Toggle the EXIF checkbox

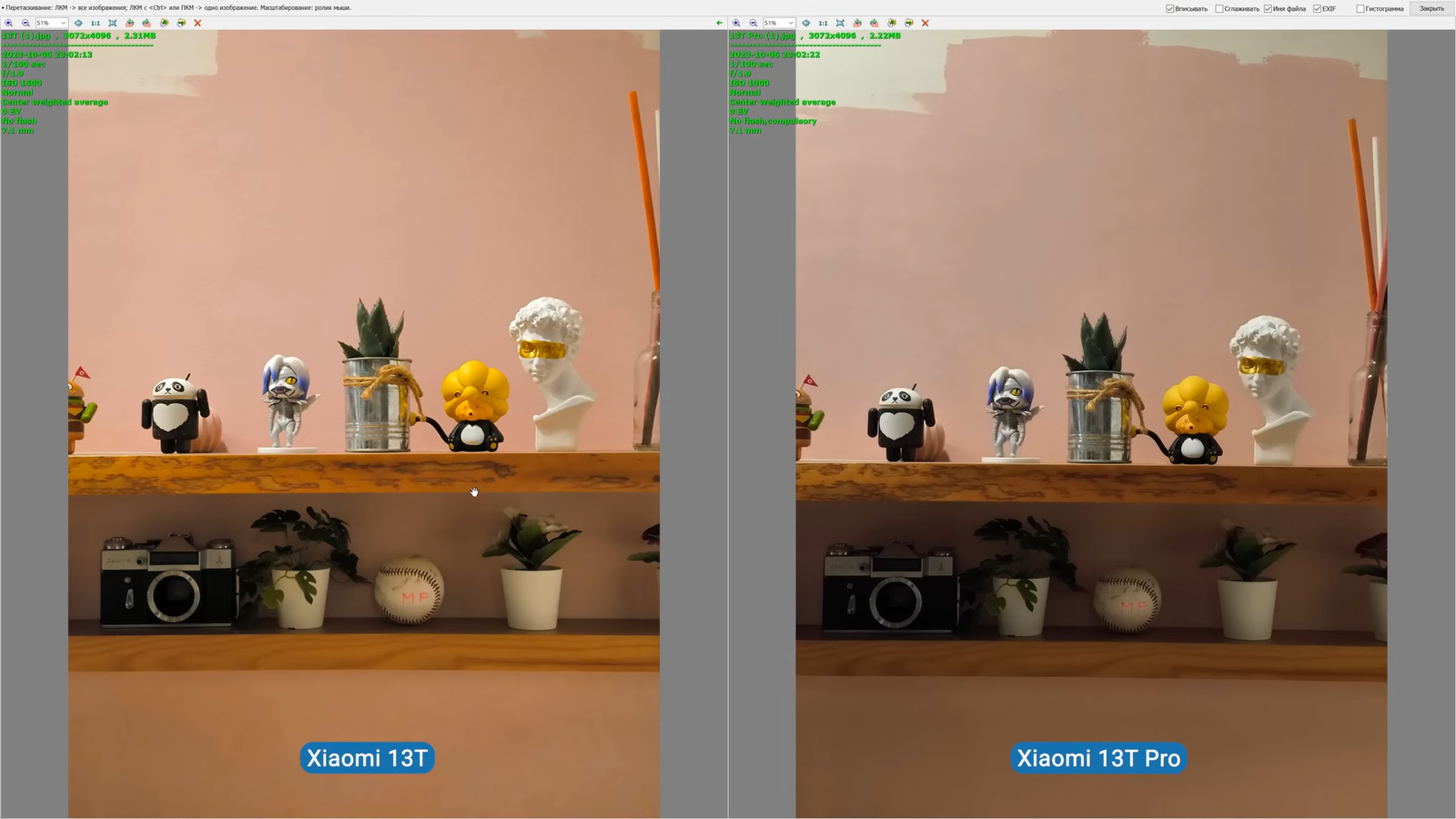[1318, 9]
